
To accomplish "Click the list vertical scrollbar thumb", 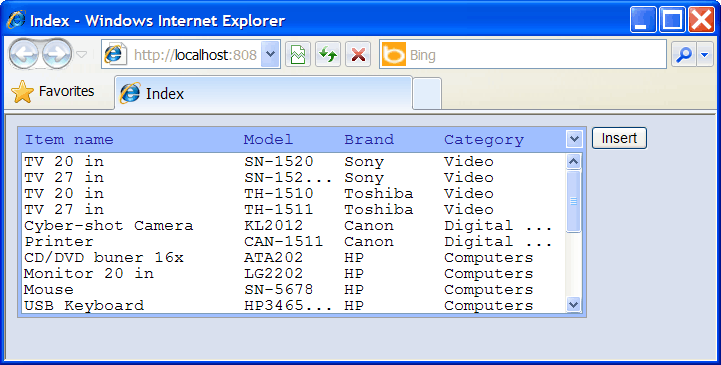I will [573, 201].
